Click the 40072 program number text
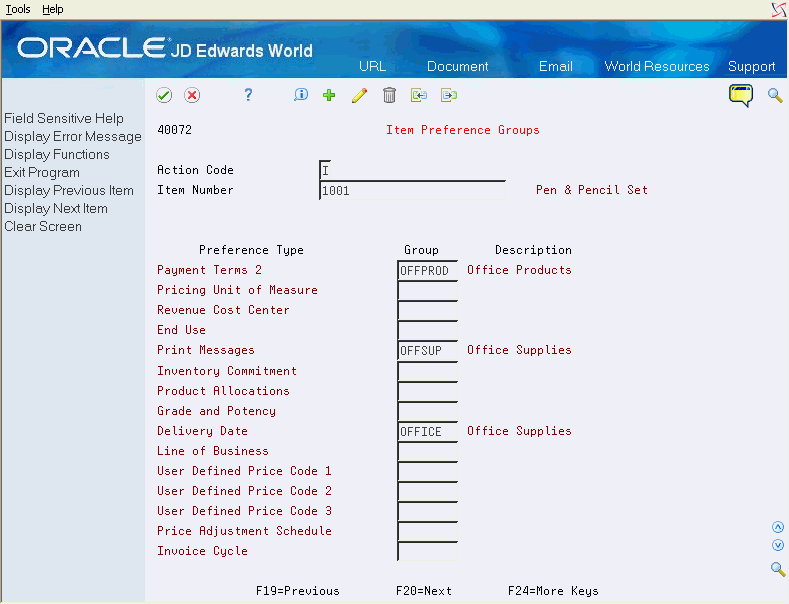 [x=175, y=130]
